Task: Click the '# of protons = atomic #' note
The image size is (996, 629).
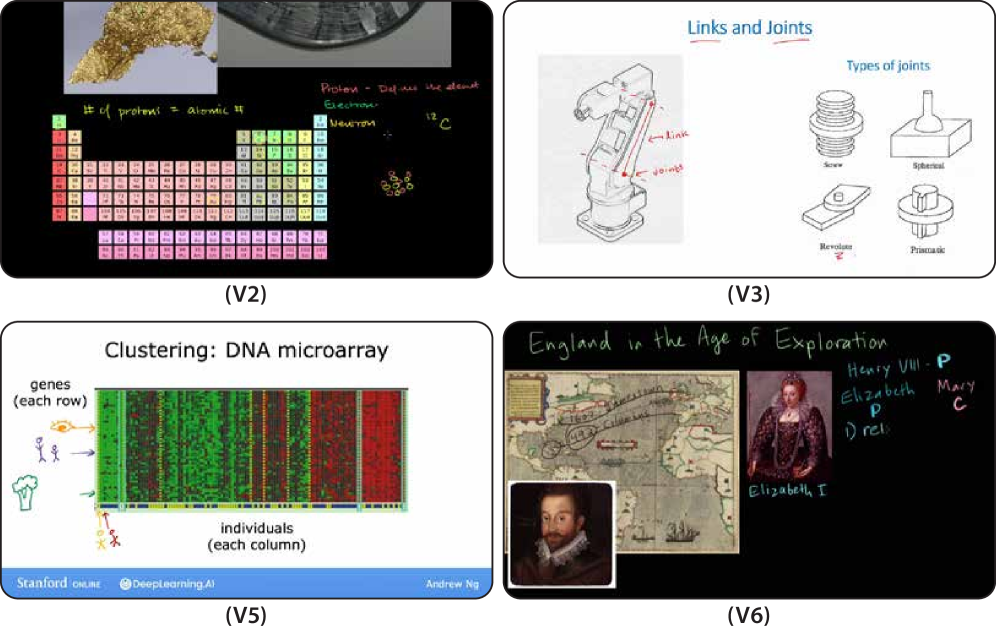Action: click(x=163, y=110)
